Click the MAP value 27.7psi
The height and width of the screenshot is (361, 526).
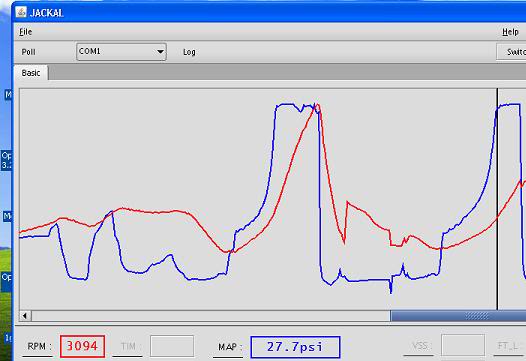tap(295, 347)
